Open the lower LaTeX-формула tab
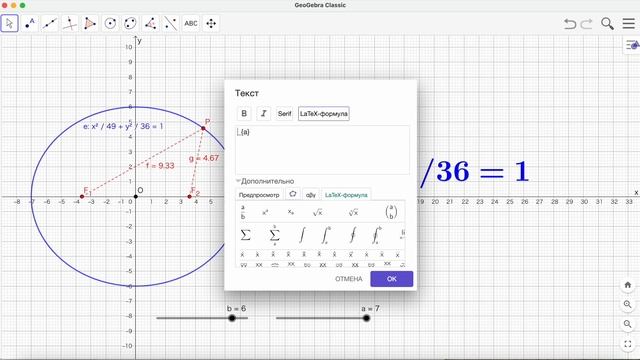Screen dimensions: 640x360 (x=346, y=195)
